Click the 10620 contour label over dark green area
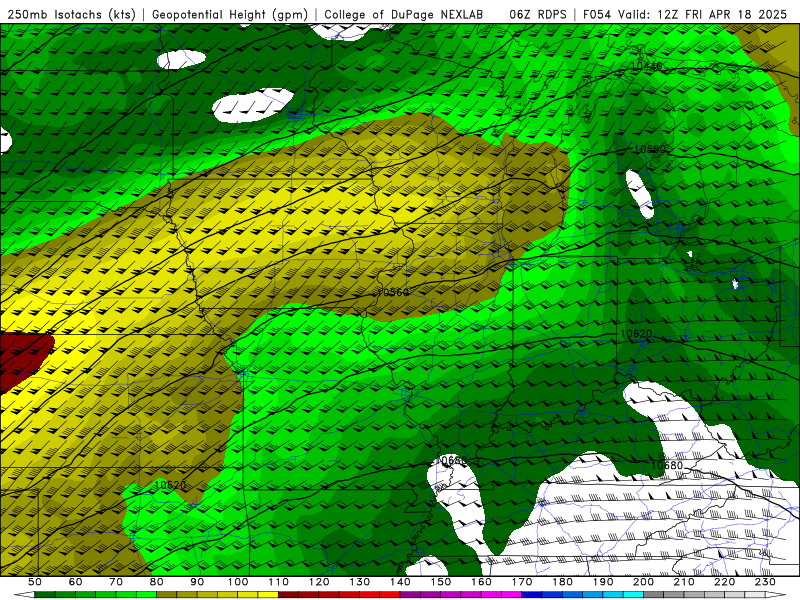Screen dimensions: 800x600 pos(636,334)
